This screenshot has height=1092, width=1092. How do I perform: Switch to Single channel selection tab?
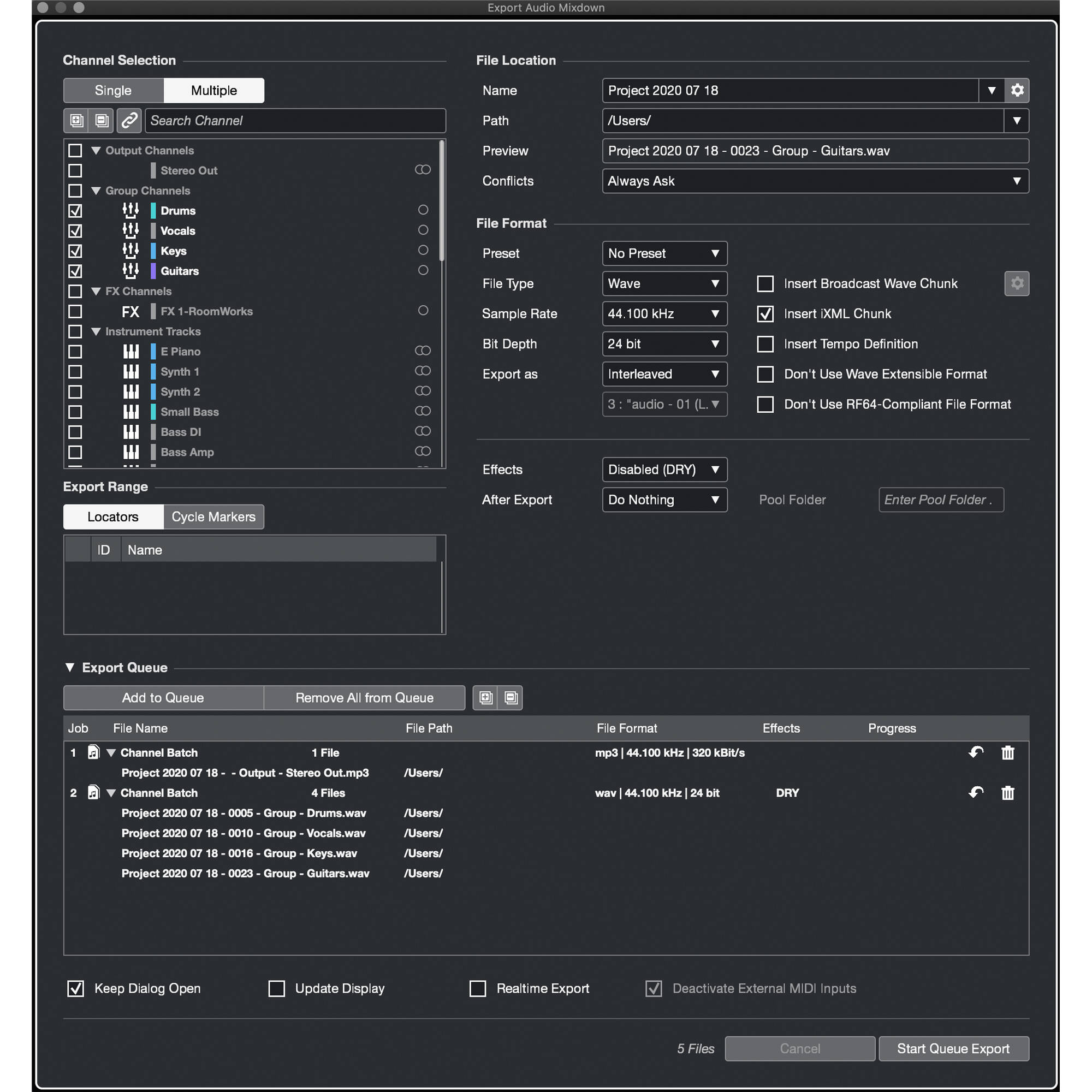coord(113,91)
